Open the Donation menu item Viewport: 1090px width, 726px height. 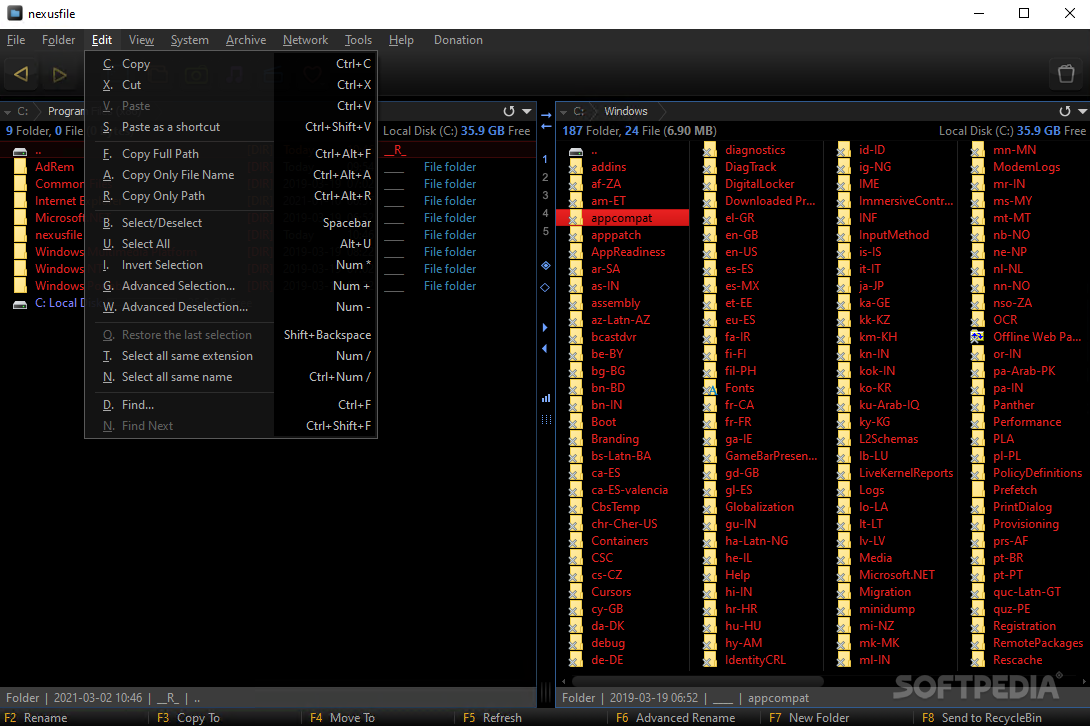(458, 40)
